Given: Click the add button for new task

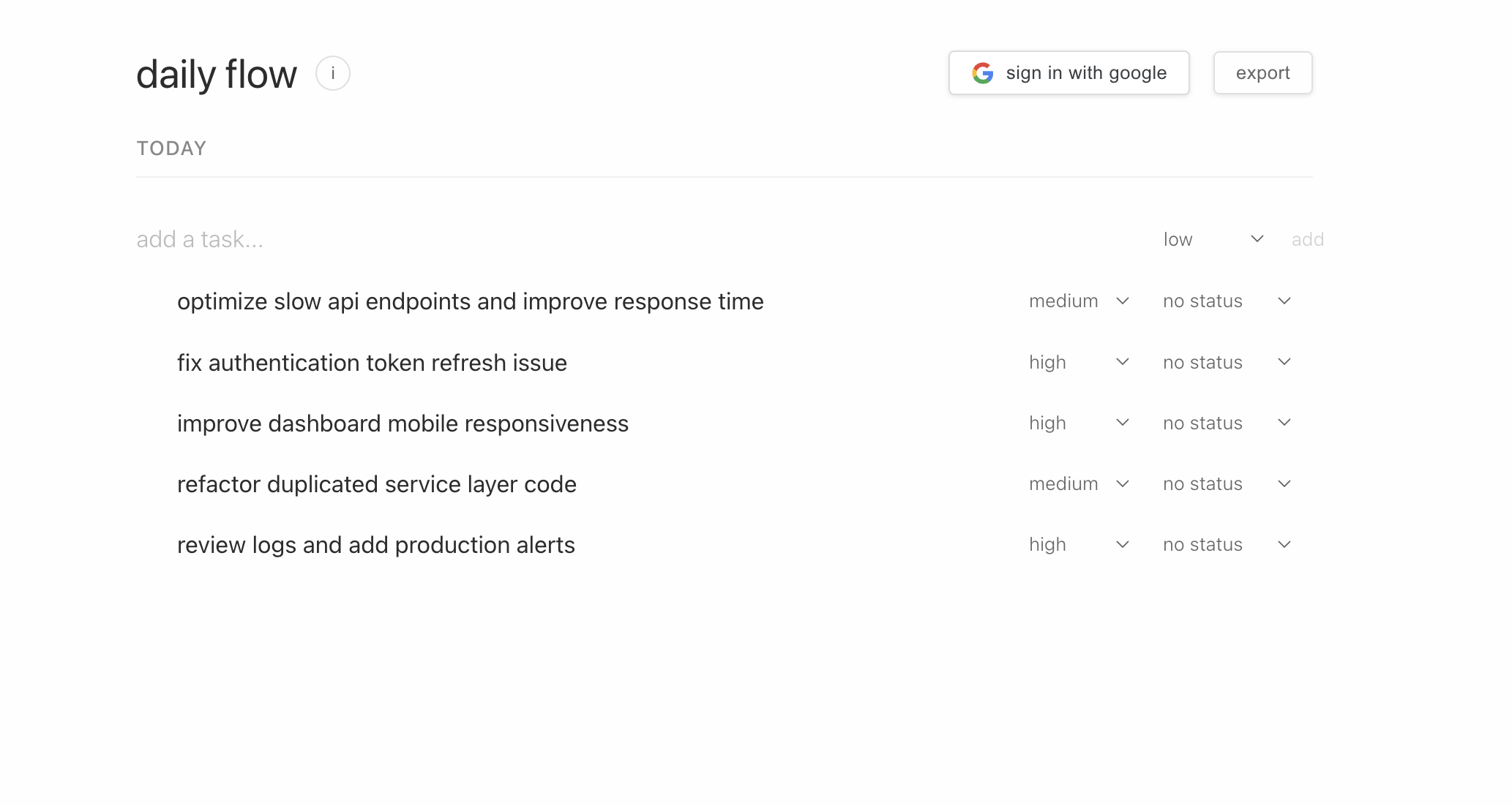Looking at the screenshot, I should pyautogui.click(x=1307, y=240).
